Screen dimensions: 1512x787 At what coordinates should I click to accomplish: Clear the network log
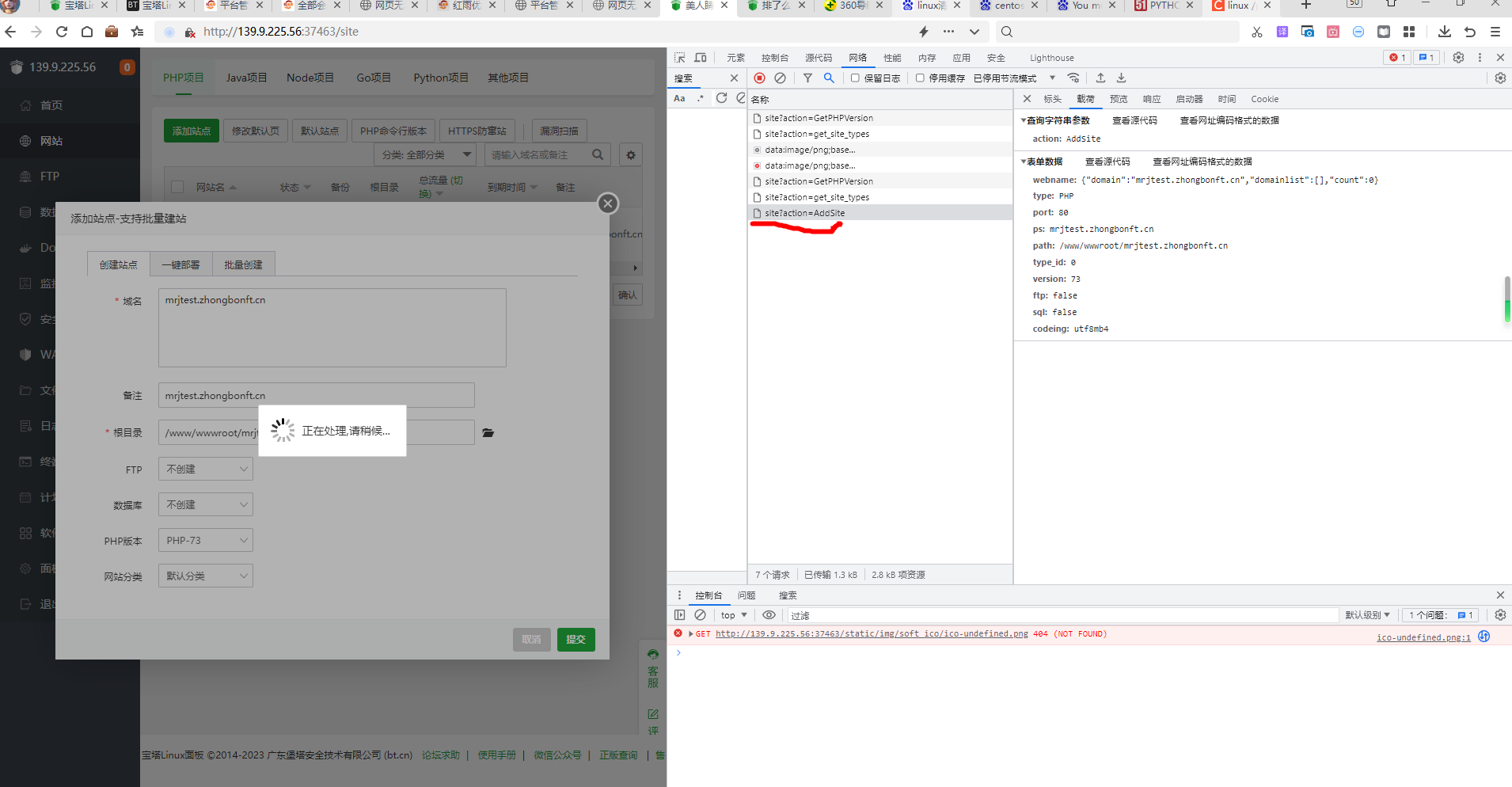click(780, 78)
